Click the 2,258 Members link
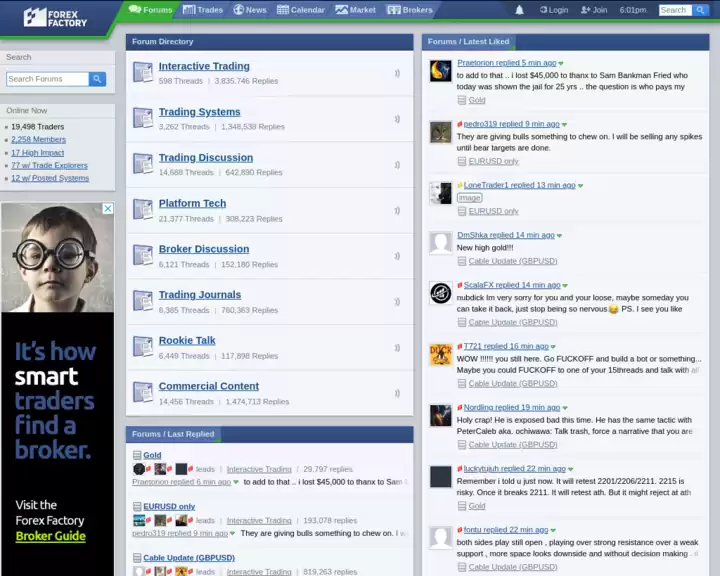This screenshot has width=720, height=576. (x=38, y=140)
